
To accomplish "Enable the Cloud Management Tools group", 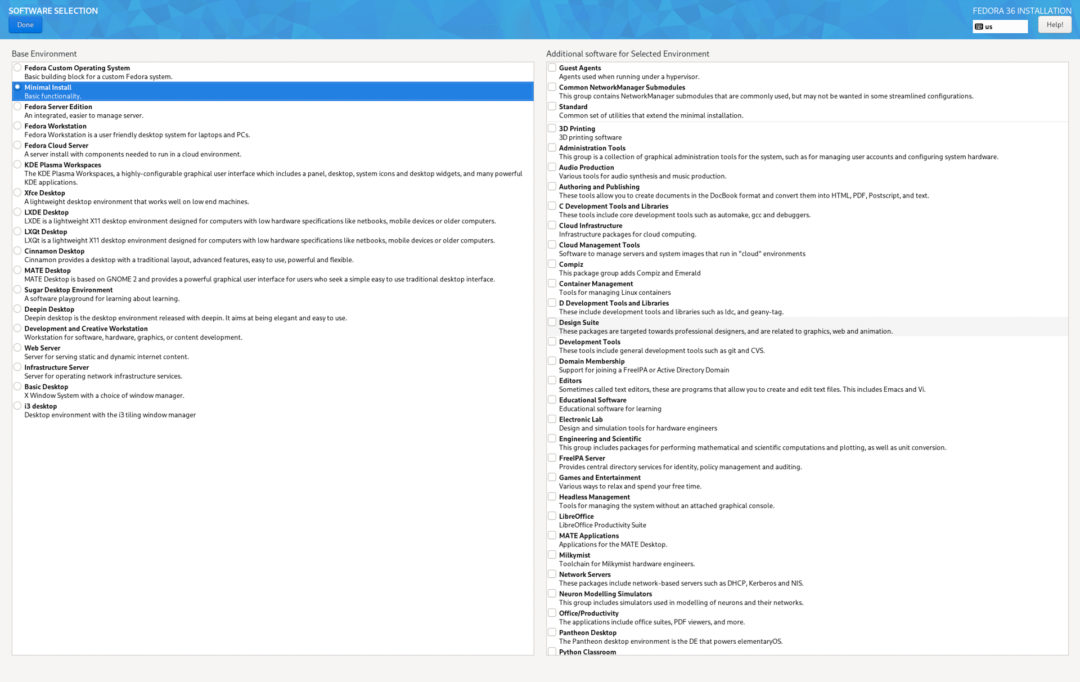I will [552, 244].
